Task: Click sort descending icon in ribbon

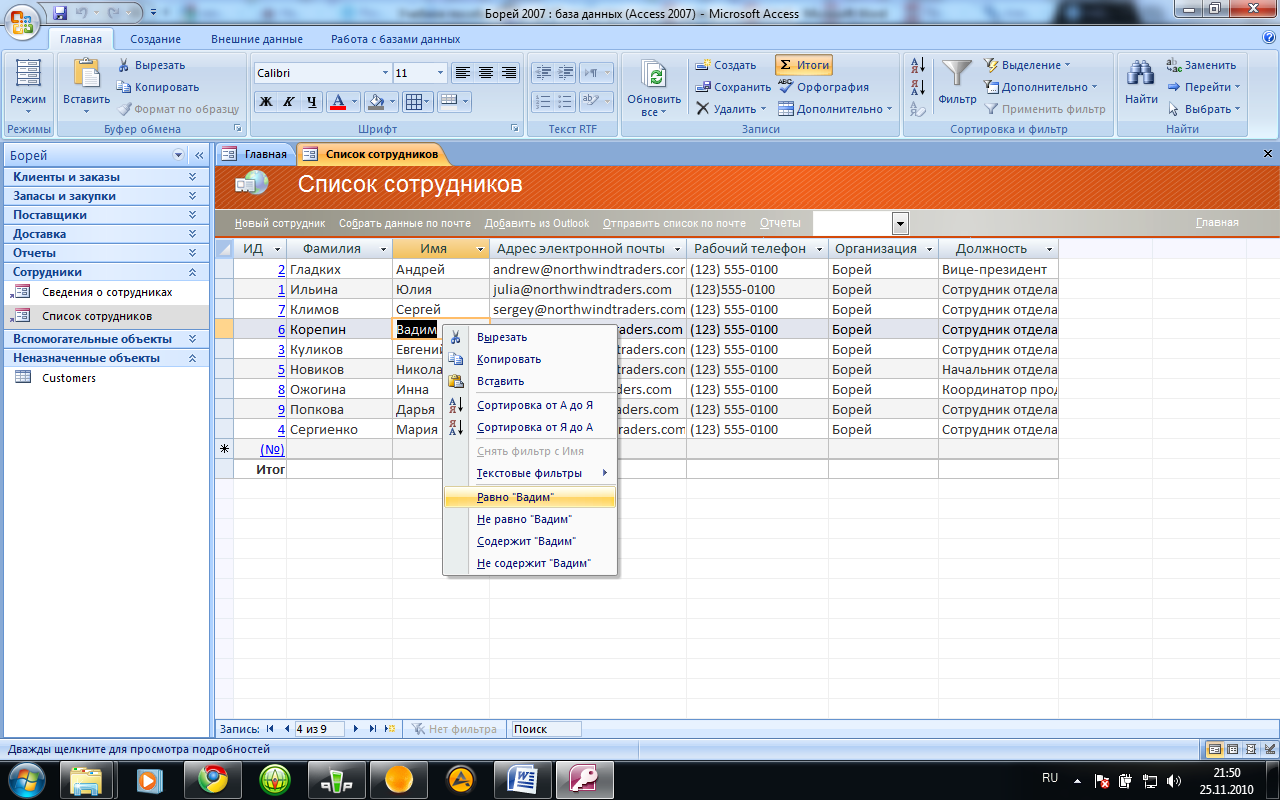Action: (x=919, y=87)
